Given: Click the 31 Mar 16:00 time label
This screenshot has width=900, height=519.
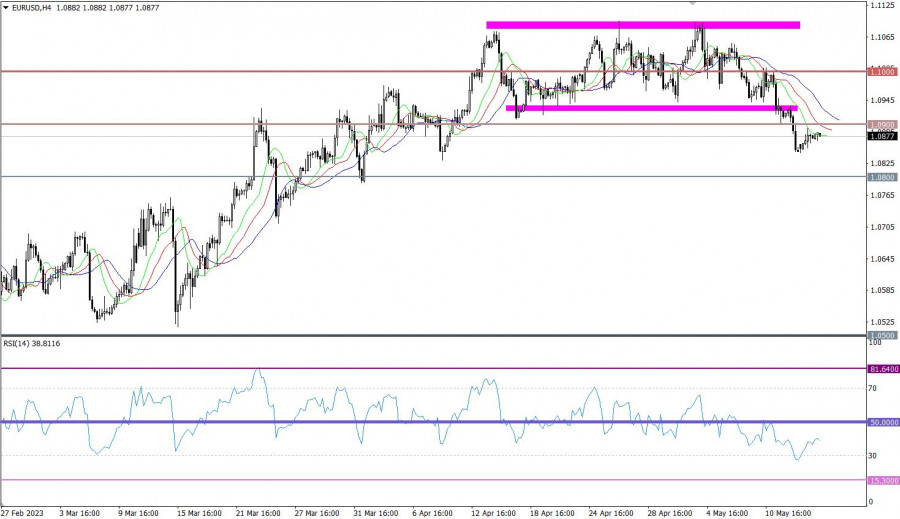Looking at the screenshot, I should [x=376, y=513].
